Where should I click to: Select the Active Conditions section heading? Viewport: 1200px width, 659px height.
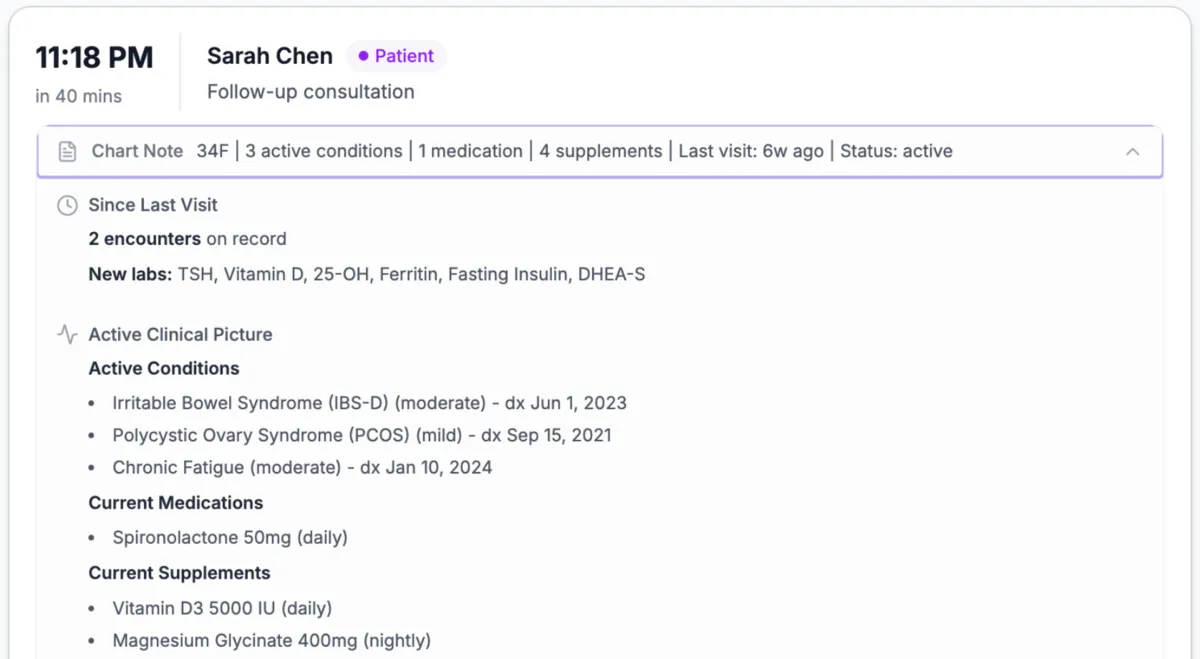(x=164, y=368)
